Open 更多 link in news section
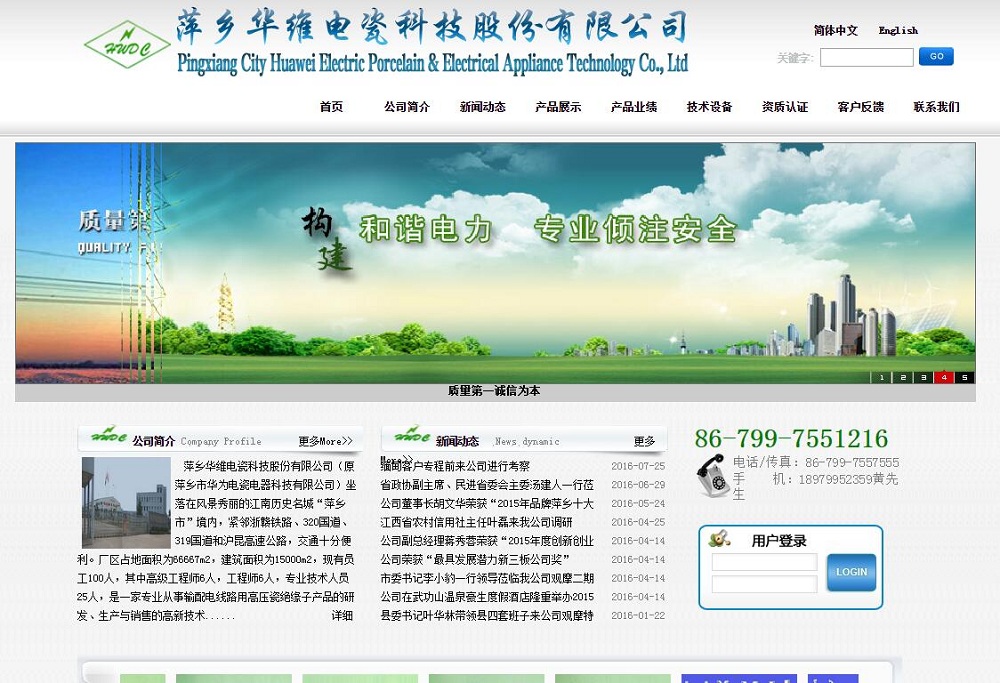The image size is (1000, 683). (644, 441)
